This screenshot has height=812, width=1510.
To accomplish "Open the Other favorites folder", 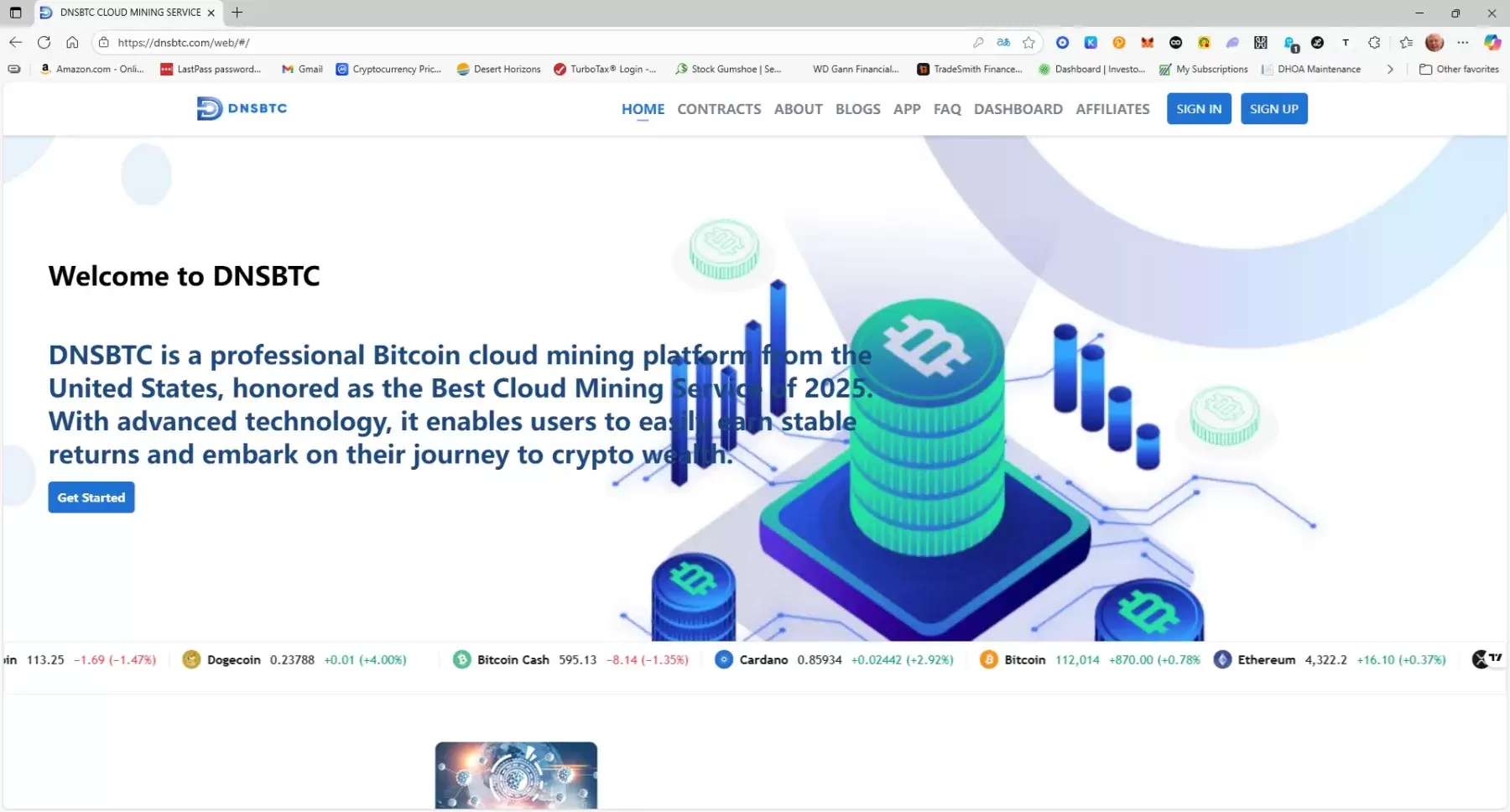I will (x=1459, y=70).
